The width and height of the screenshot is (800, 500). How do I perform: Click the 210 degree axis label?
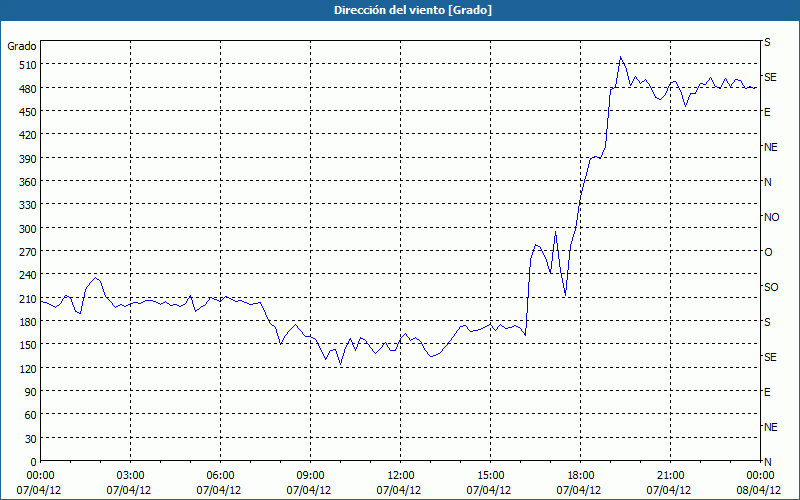click(28, 299)
